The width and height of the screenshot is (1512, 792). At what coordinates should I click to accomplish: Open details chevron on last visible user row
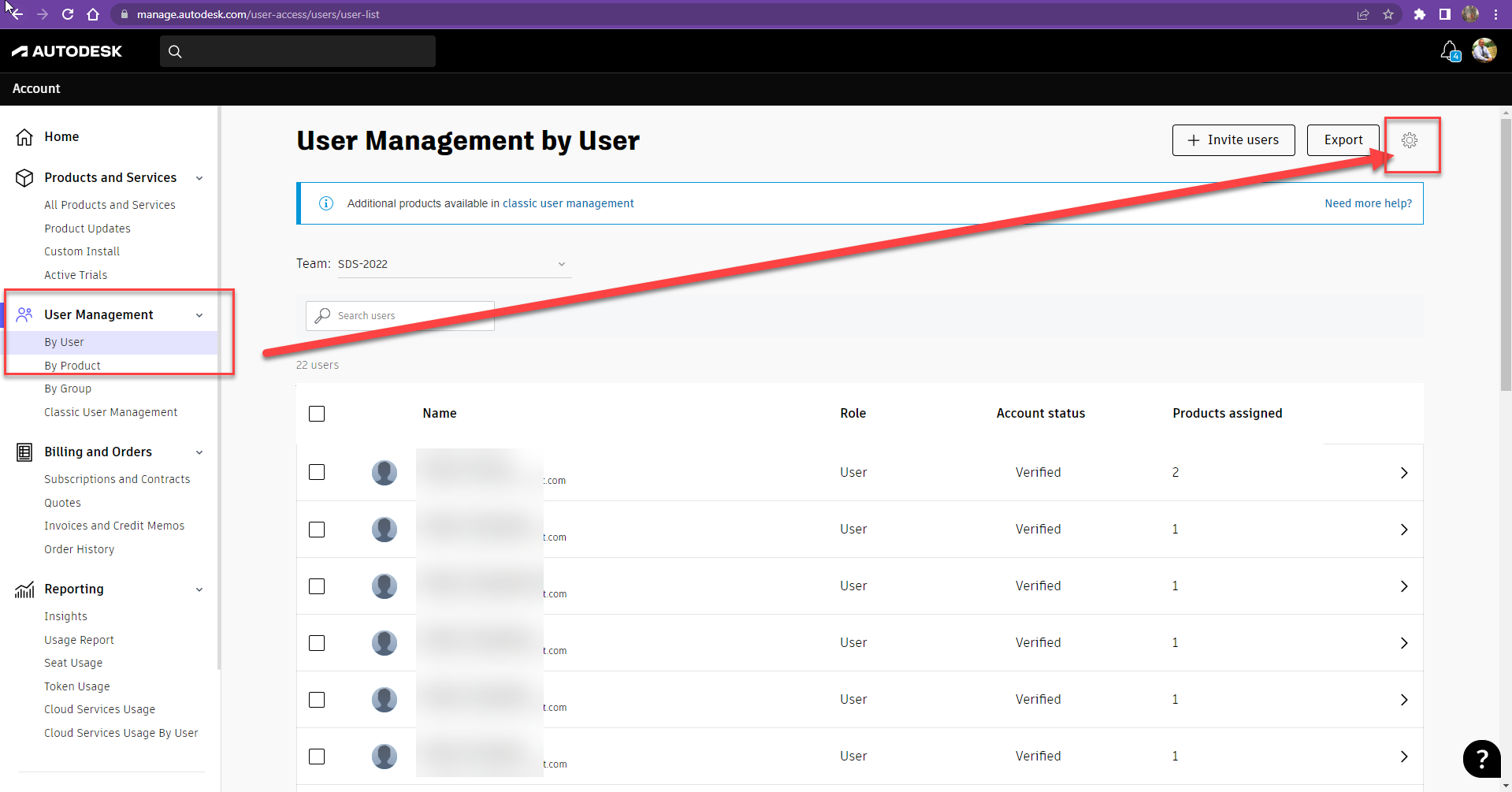(x=1404, y=757)
